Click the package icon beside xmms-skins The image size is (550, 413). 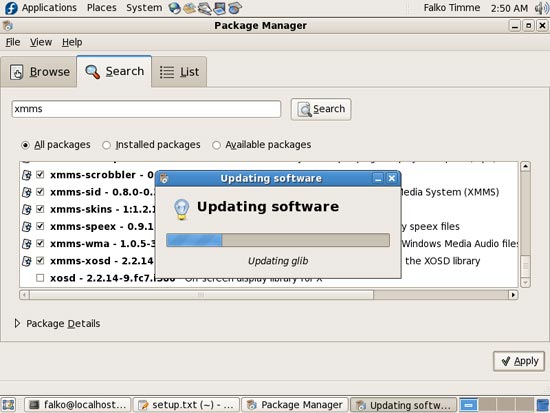pos(27,209)
